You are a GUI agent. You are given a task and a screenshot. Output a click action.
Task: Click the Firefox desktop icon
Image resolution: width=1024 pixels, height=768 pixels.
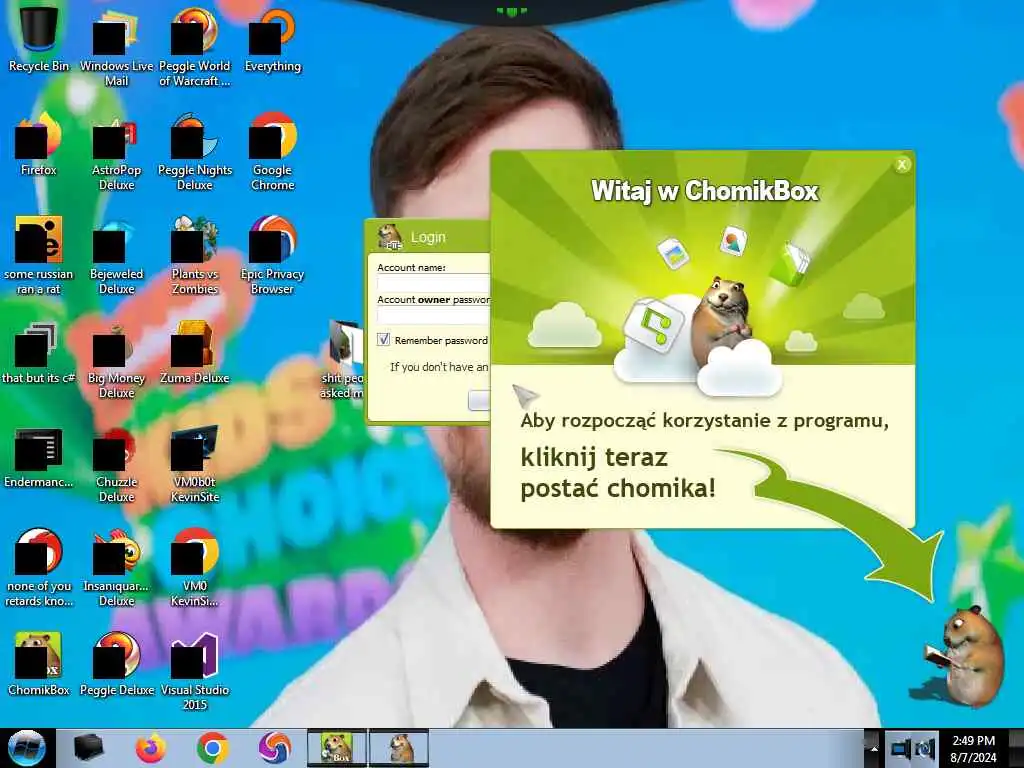coord(39,144)
